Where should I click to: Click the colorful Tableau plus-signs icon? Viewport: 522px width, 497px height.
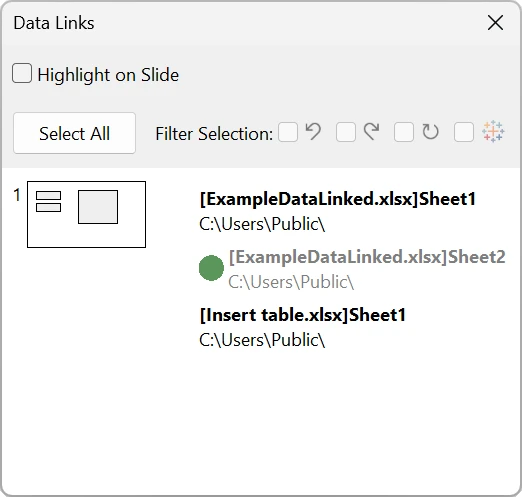click(493, 131)
